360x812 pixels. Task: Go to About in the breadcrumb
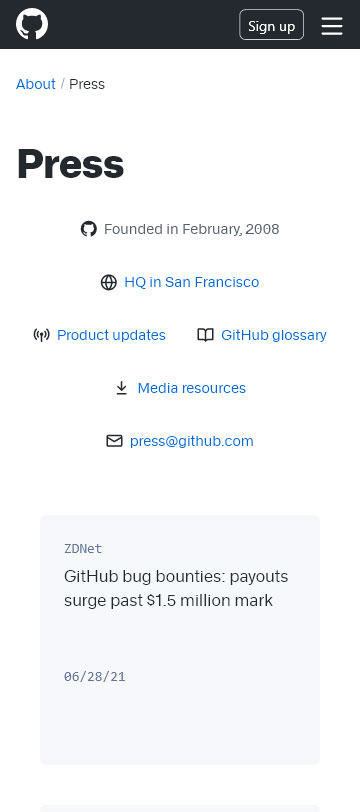36,84
